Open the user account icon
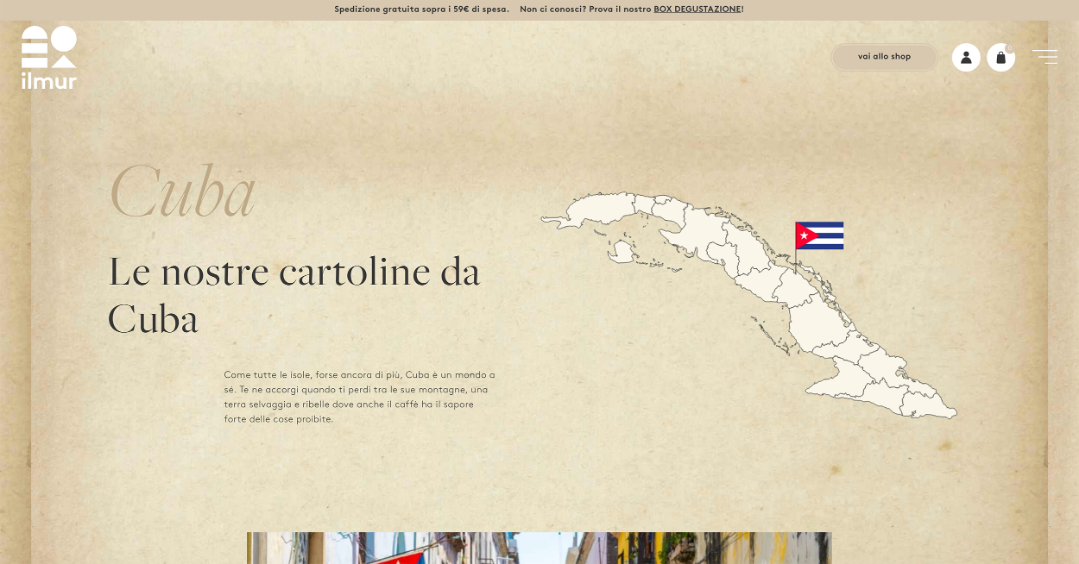 (965, 57)
